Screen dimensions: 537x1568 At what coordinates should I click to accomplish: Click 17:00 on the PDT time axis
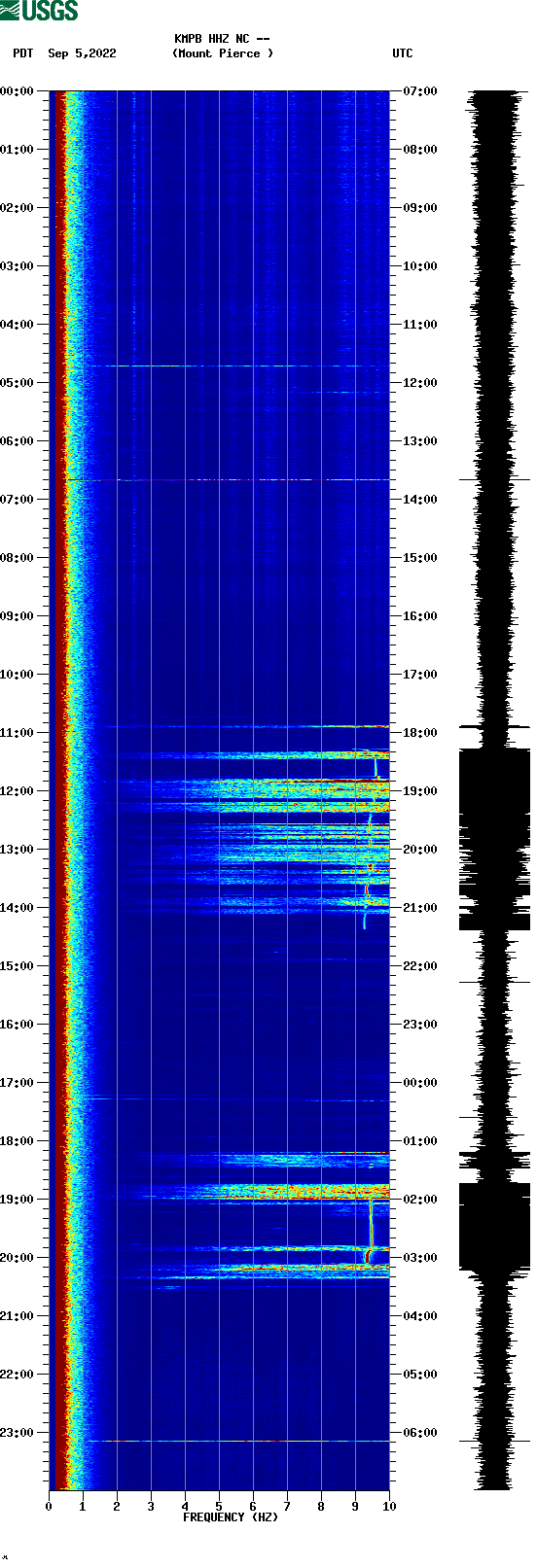click(x=18, y=1083)
